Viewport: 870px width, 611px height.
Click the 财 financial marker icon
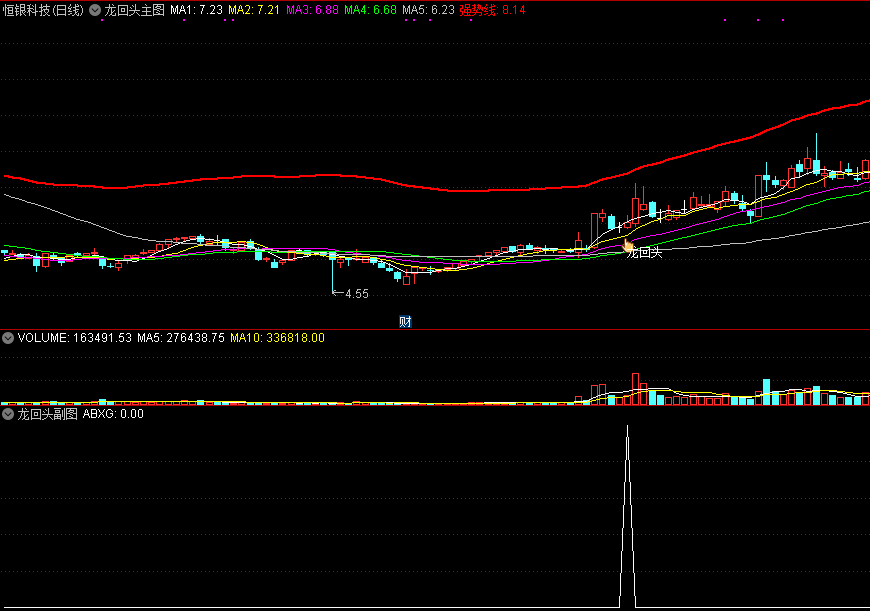coord(405,321)
